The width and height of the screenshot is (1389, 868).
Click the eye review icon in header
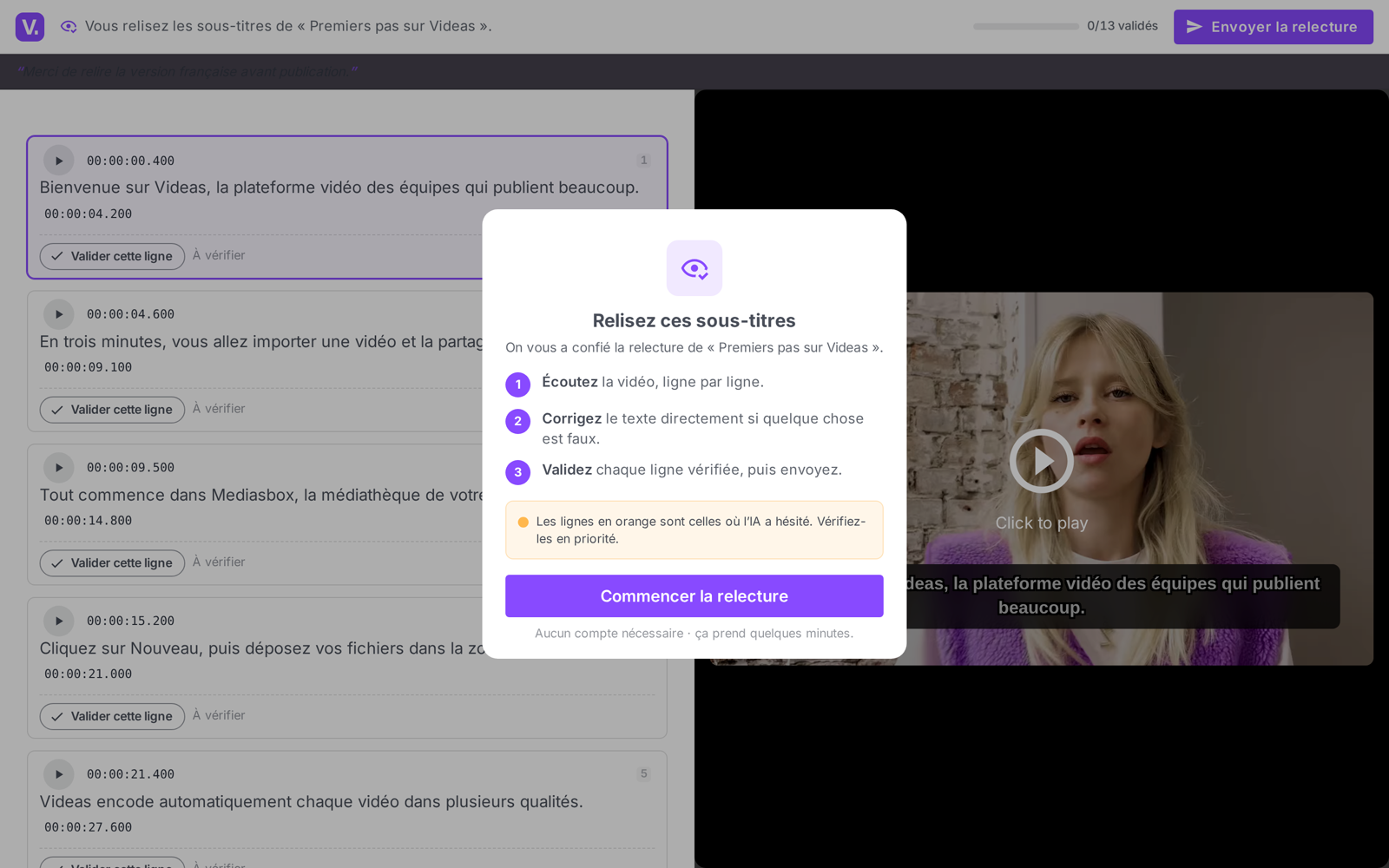coord(69,27)
